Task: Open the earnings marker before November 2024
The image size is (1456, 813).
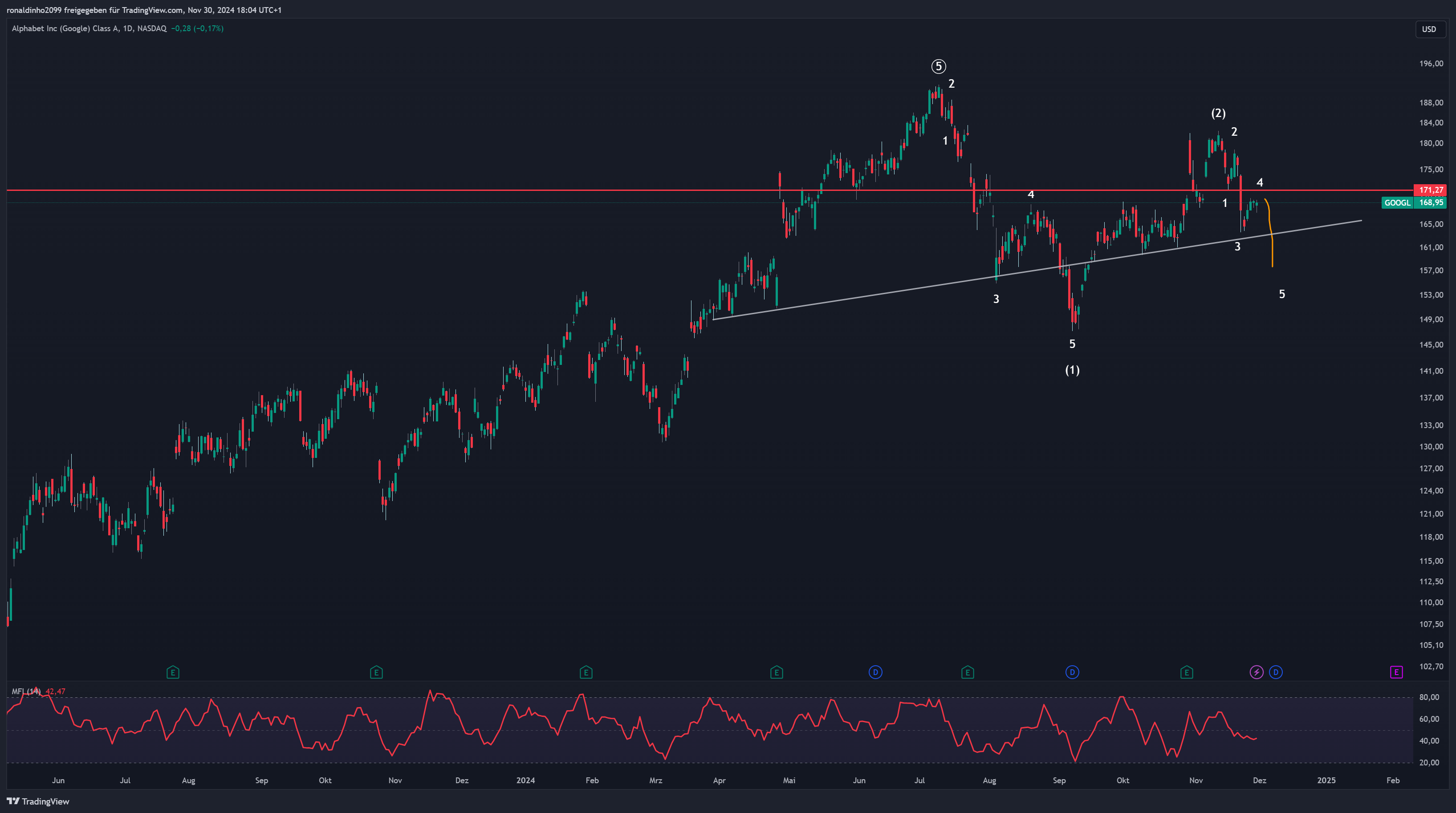Action: (x=1186, y=672)
